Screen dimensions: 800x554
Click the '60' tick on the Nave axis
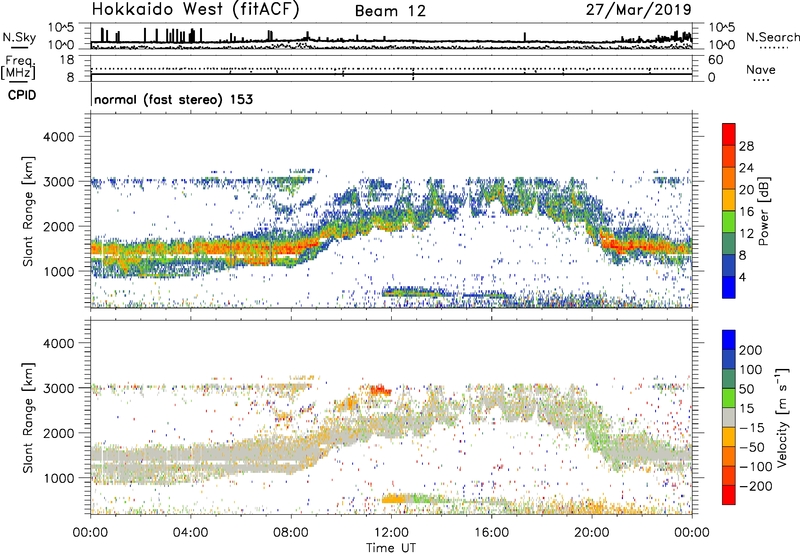coord(716,60)
